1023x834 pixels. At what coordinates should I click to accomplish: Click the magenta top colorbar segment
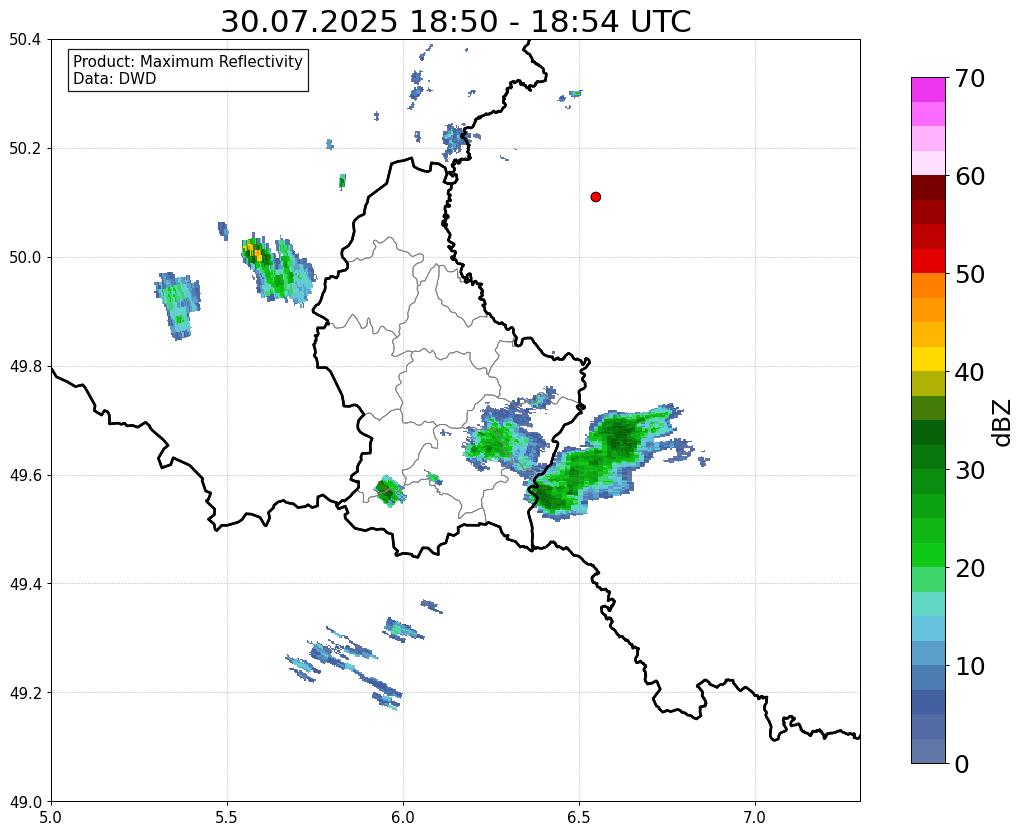(x=928, y=90)
